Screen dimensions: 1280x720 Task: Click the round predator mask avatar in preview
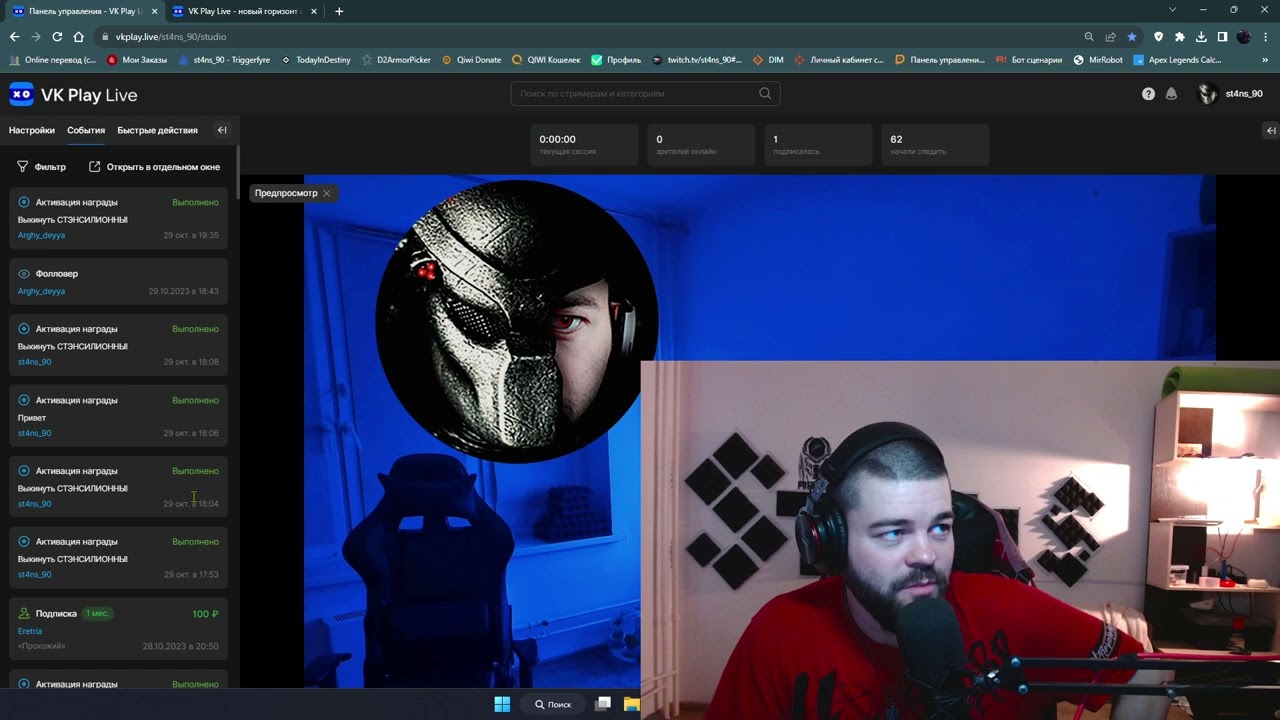517,322
